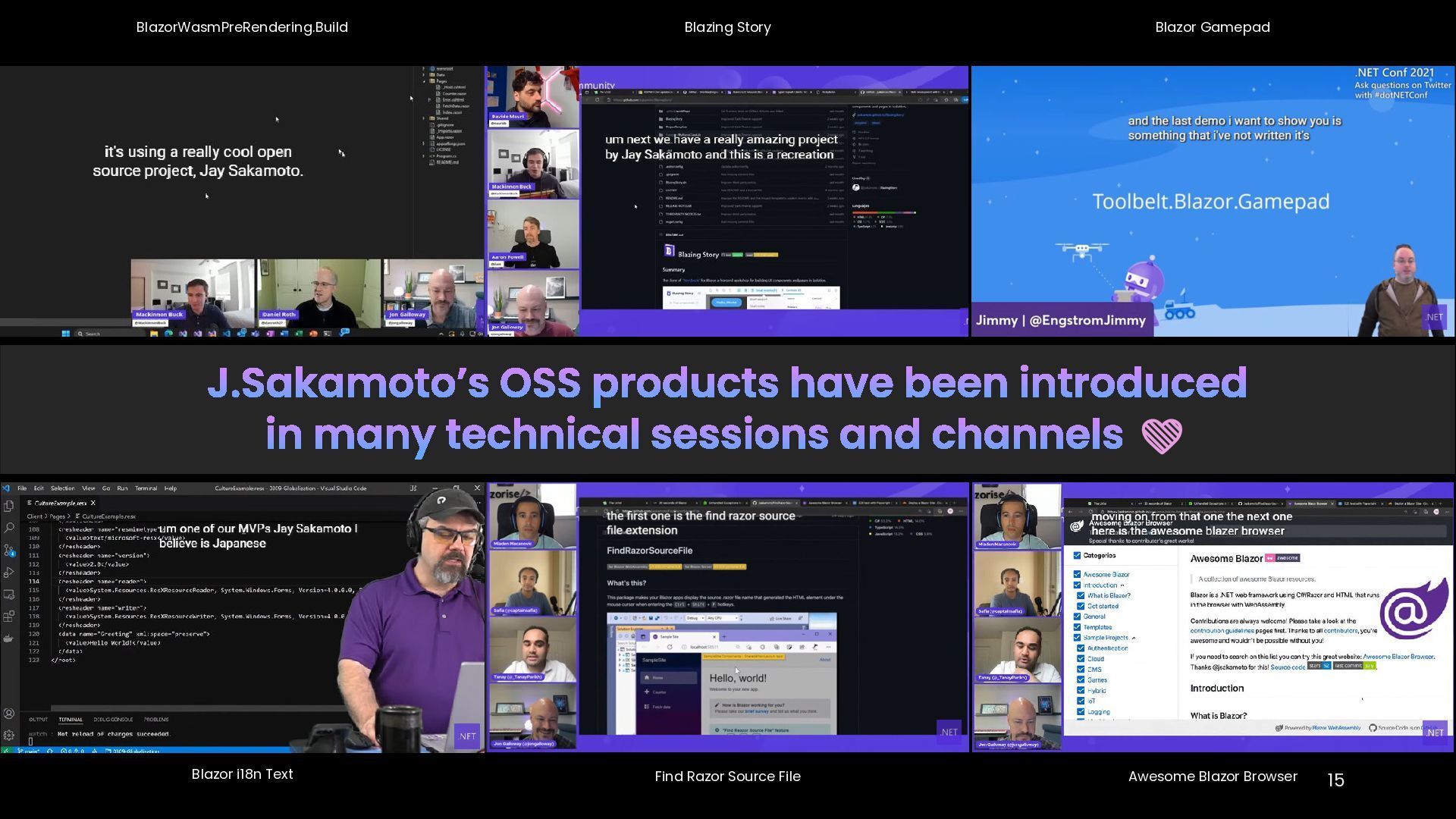Open Remote Explorer icon in VS Code sidebar
The width and height of the screenshot is (1456, 819).
pyautogui.click(x=9, y=594)
